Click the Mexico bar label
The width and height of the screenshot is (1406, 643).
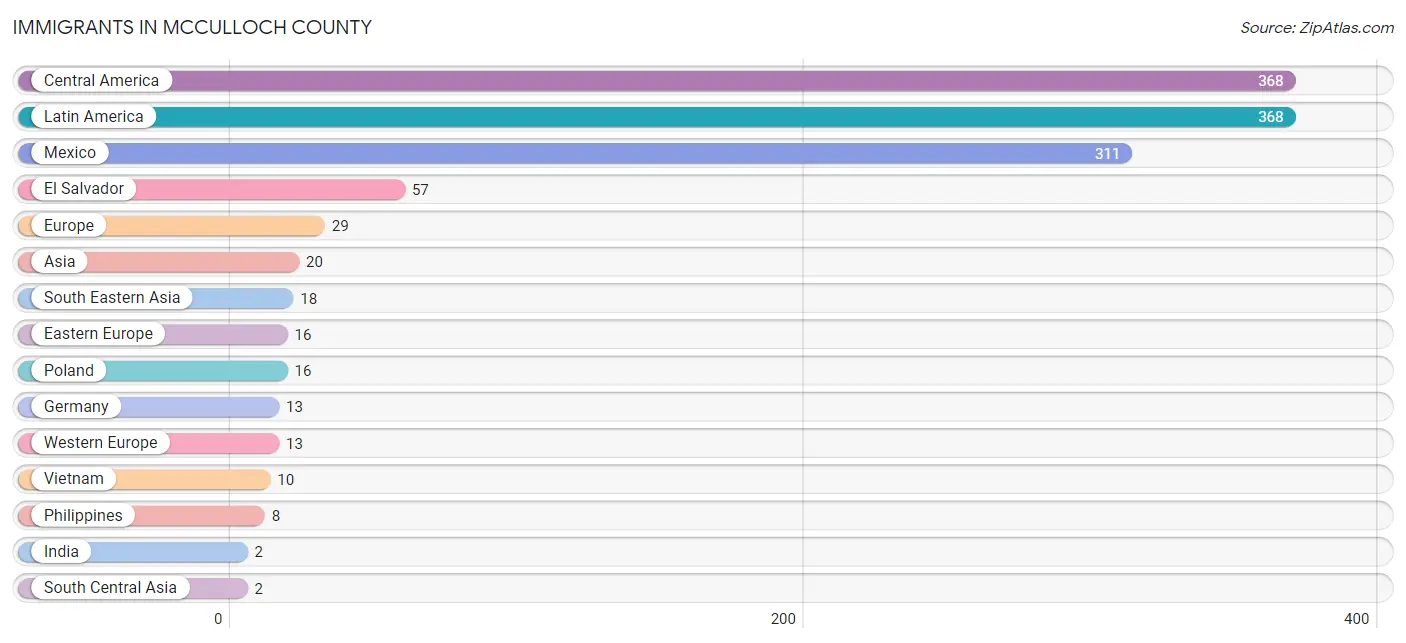tap(70, 153)
